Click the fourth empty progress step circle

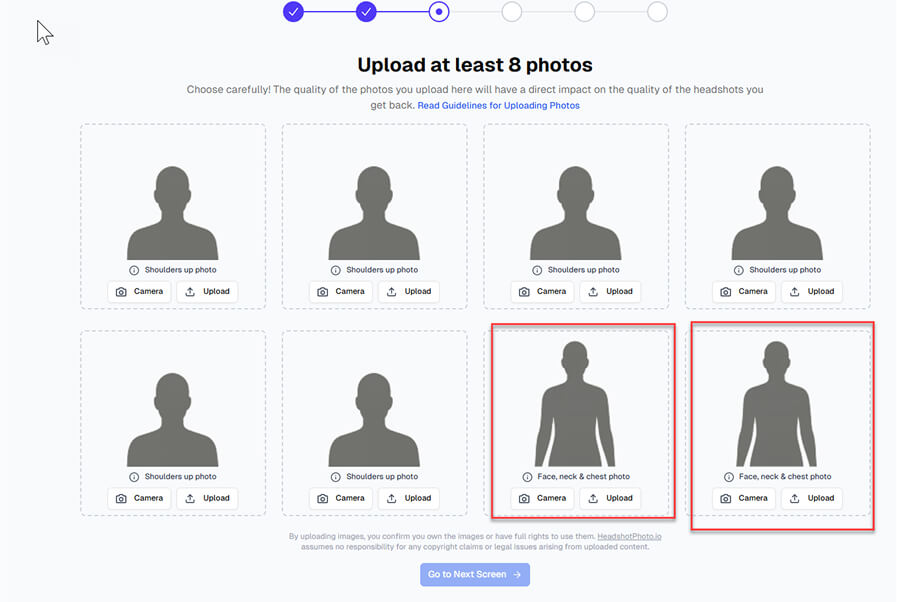[x=511, y=12]
